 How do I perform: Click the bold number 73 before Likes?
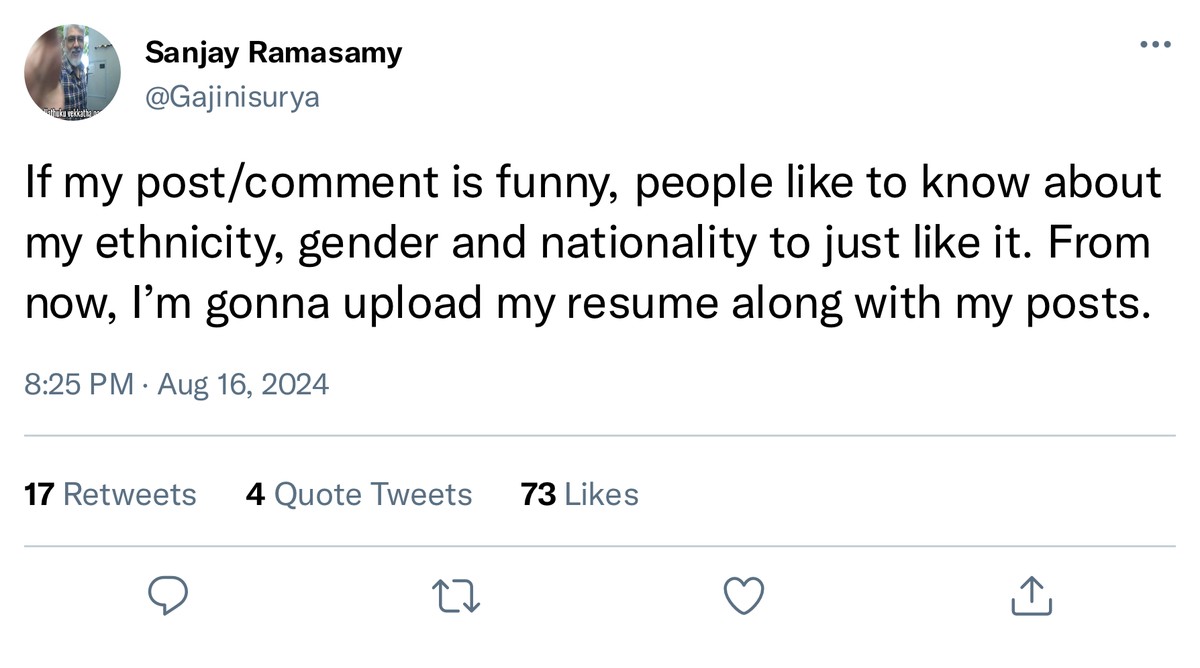539,494
